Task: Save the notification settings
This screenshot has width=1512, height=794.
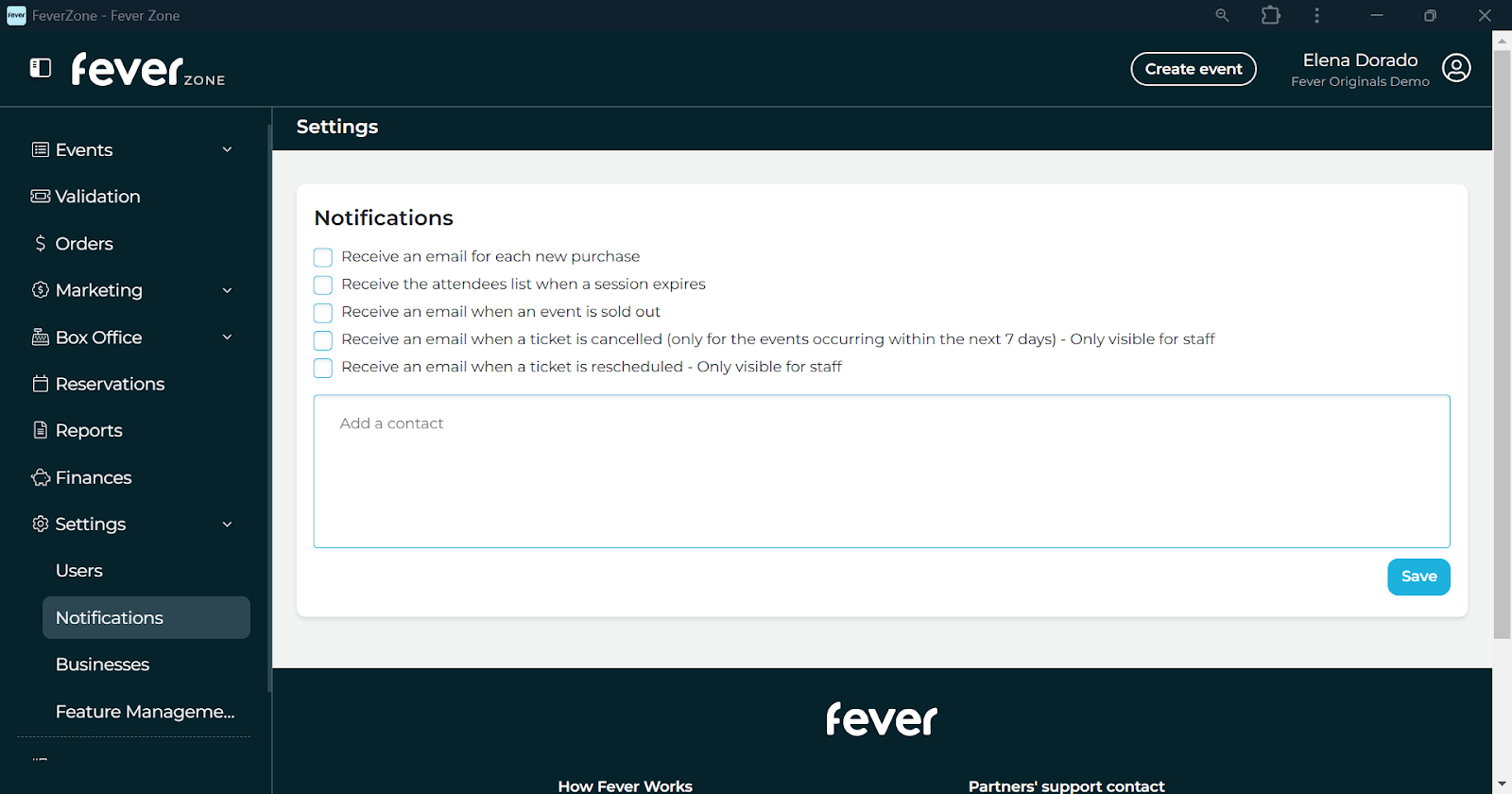Action: (1418, 577)
